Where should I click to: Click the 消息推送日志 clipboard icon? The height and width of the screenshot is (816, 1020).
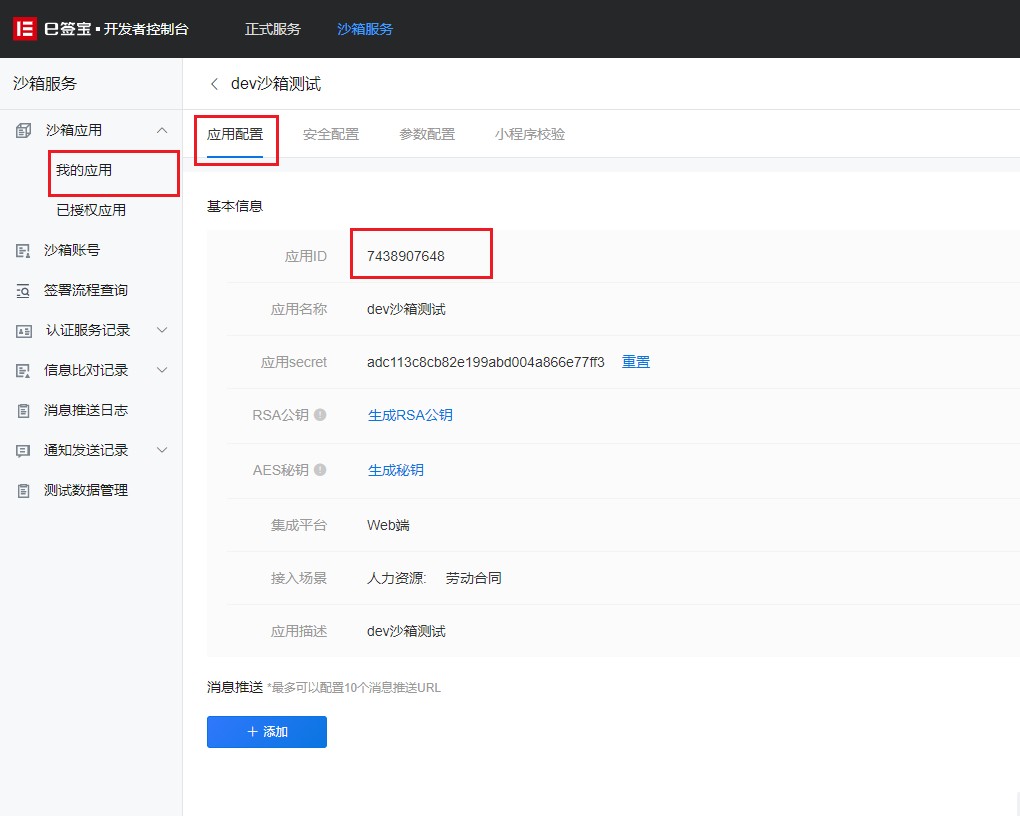coord(24,410)
